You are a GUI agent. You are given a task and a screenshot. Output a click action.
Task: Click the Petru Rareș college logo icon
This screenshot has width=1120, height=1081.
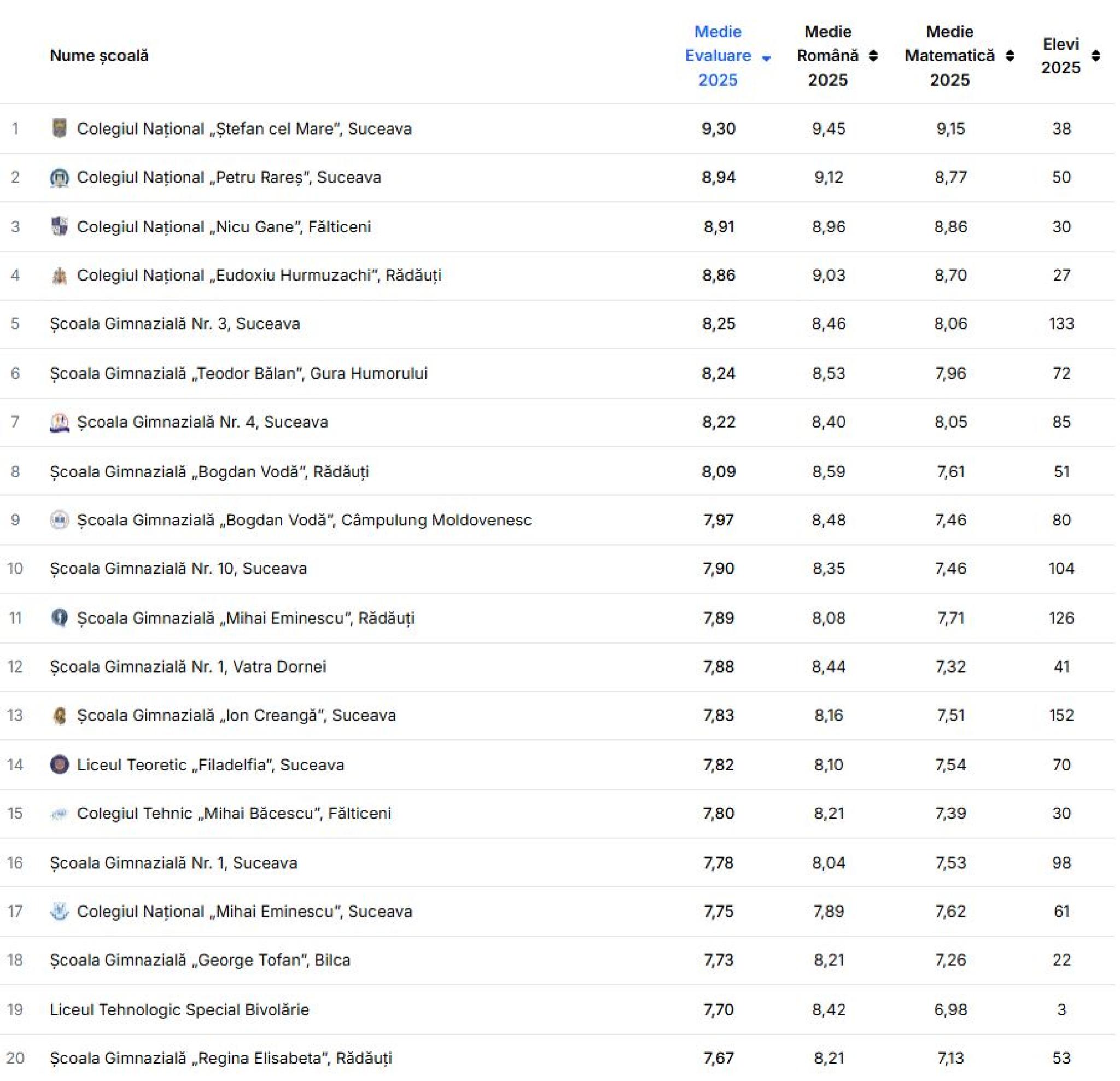(60, 178)
